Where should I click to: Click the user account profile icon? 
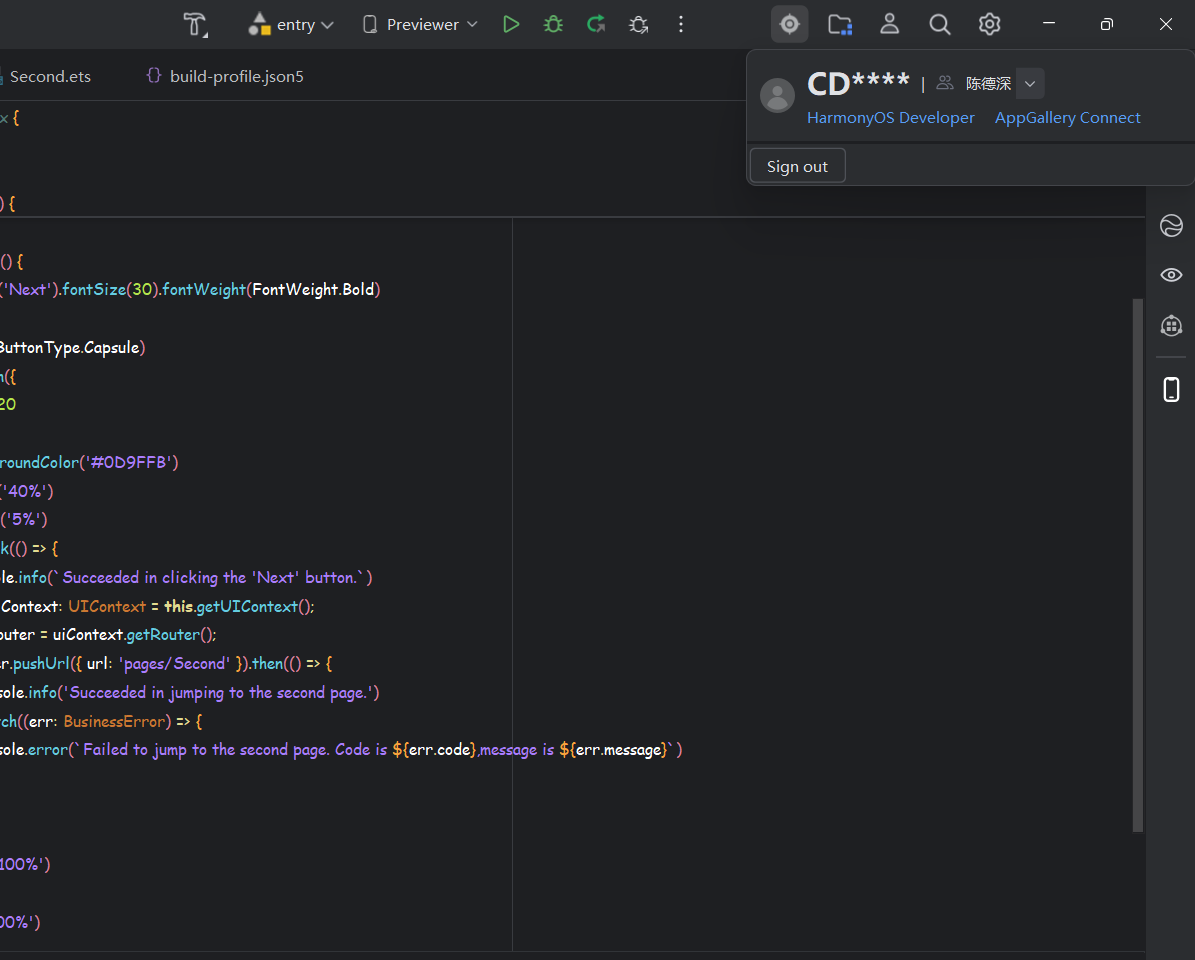click(889, 24)
